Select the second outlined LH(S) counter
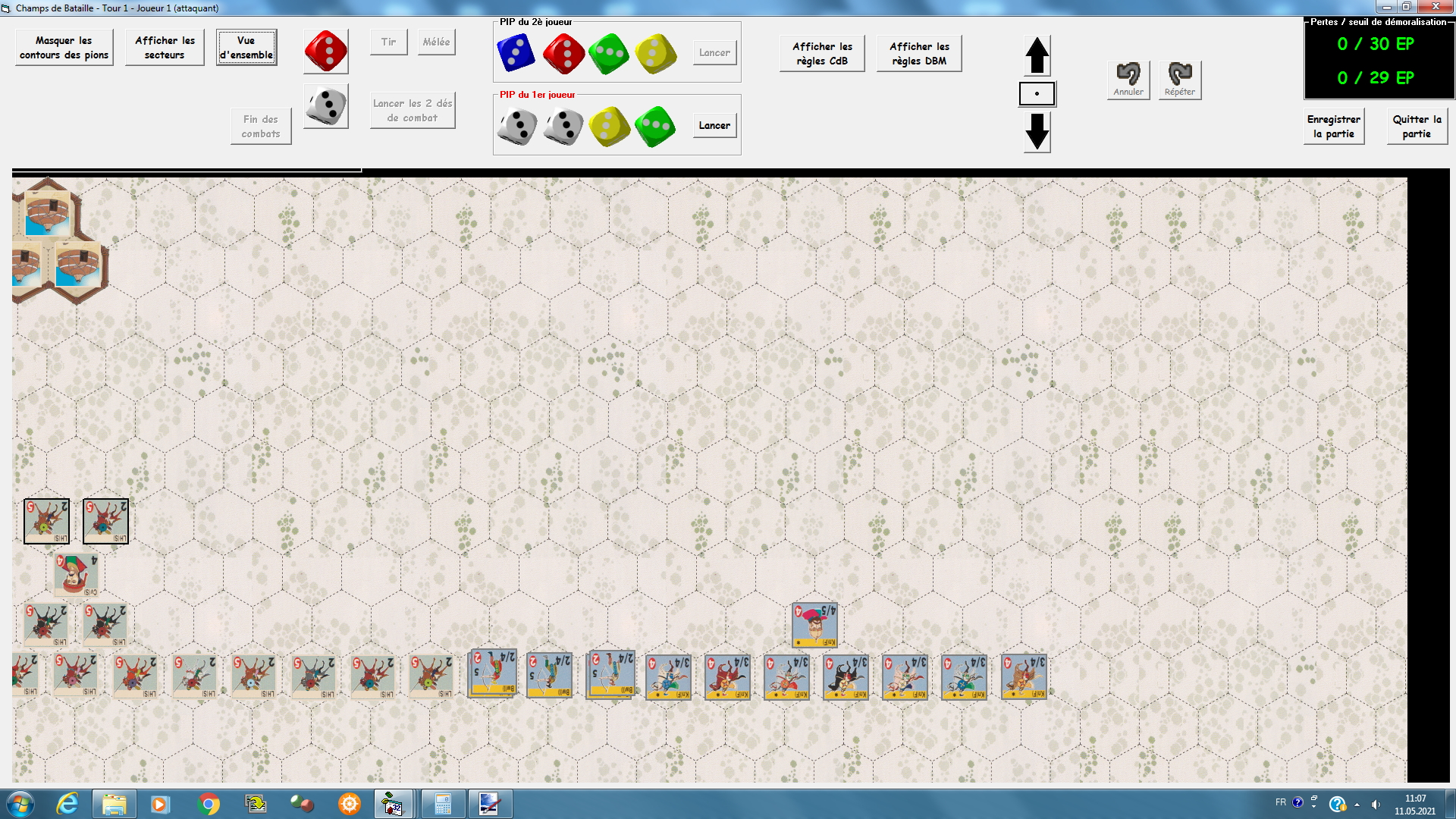1456x819 pixels. 105,521
